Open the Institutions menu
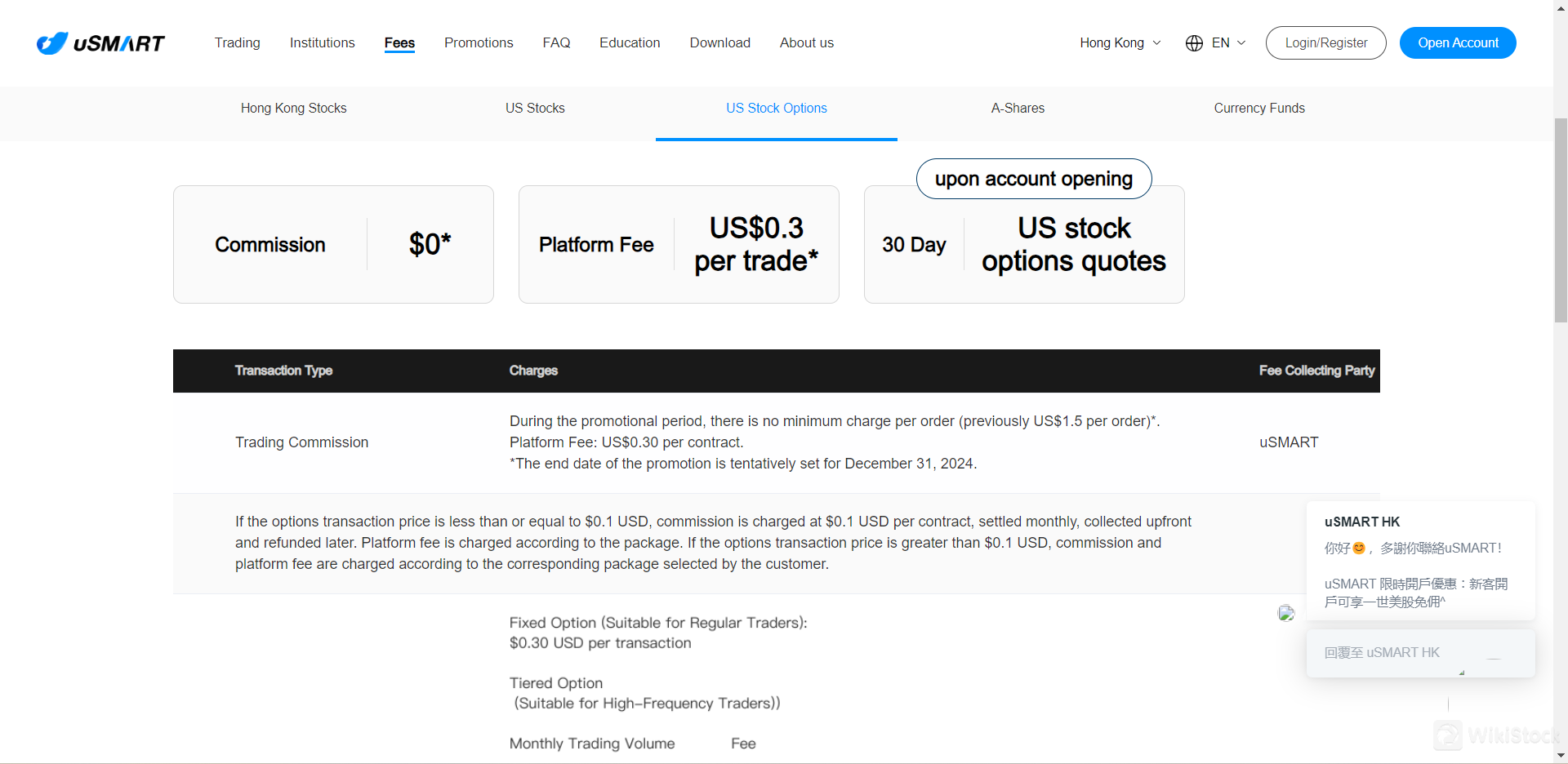Image resolution: width=1568 pixels, height=764 pixels. (323, 42)
